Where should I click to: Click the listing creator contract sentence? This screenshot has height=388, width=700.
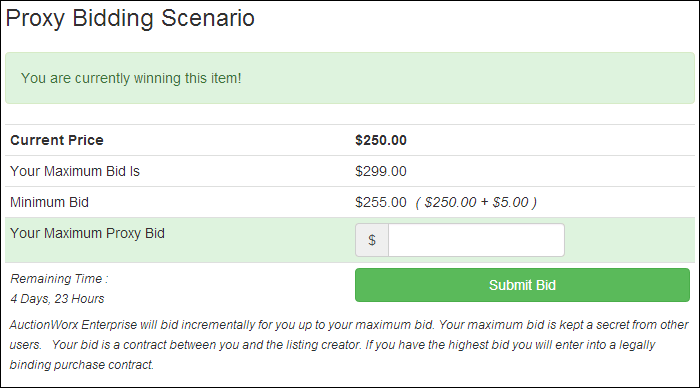(x=207, y=345)
